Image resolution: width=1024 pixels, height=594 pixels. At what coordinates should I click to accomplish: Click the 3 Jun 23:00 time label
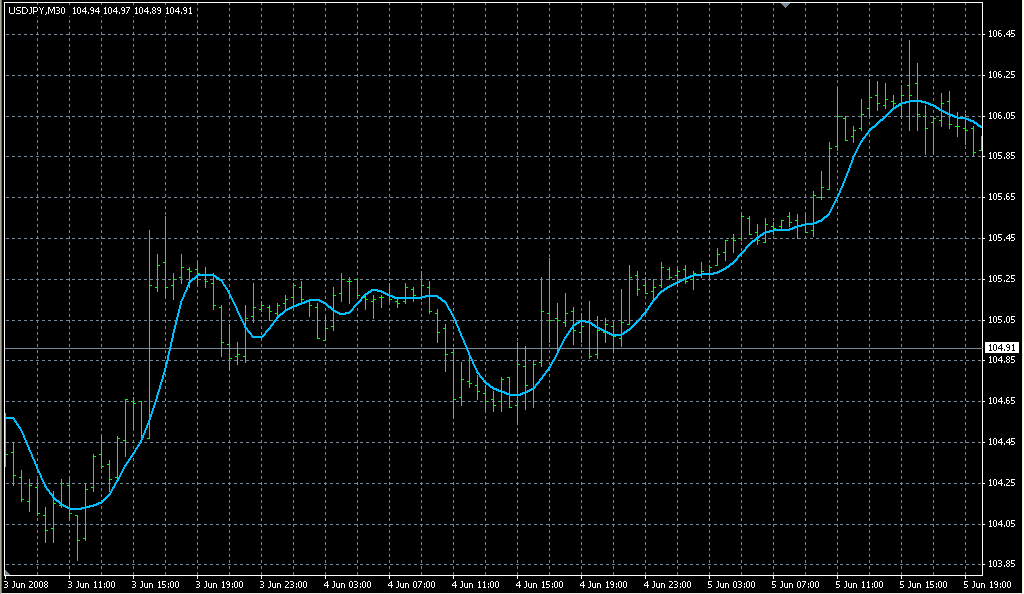point(285,584)
